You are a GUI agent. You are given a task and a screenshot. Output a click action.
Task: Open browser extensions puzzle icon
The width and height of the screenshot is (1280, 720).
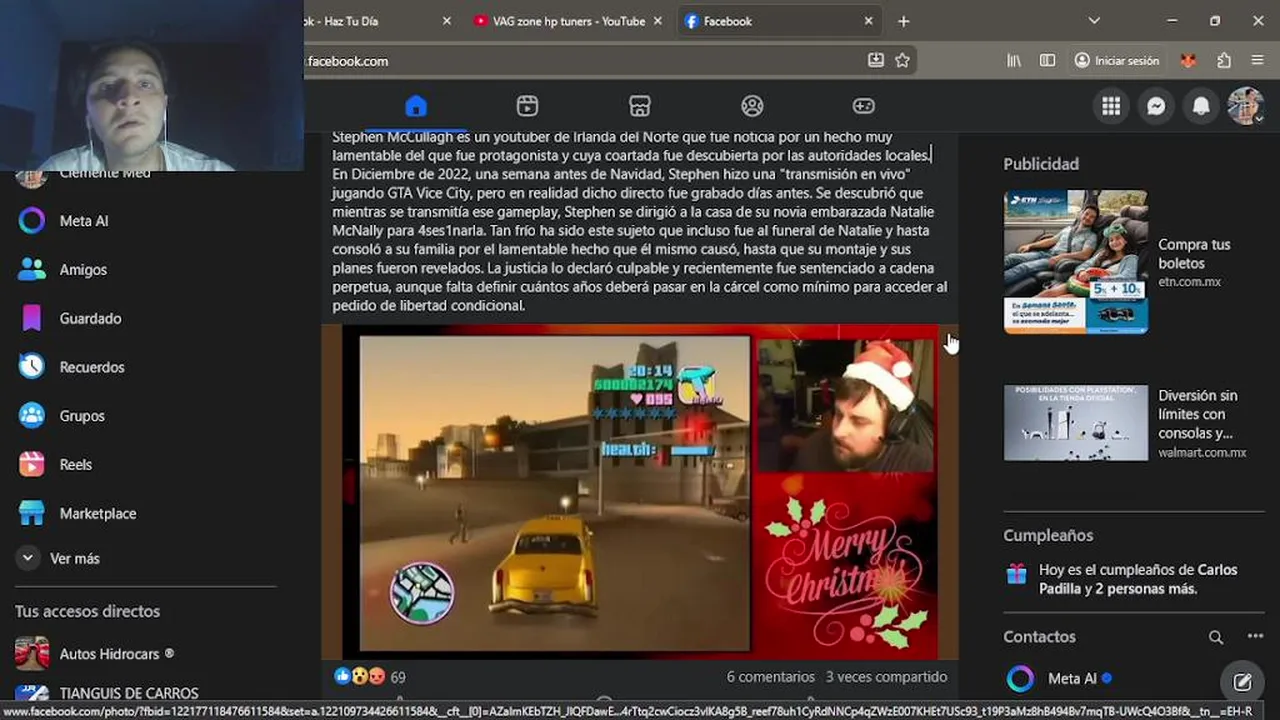tap(1224, 61)
